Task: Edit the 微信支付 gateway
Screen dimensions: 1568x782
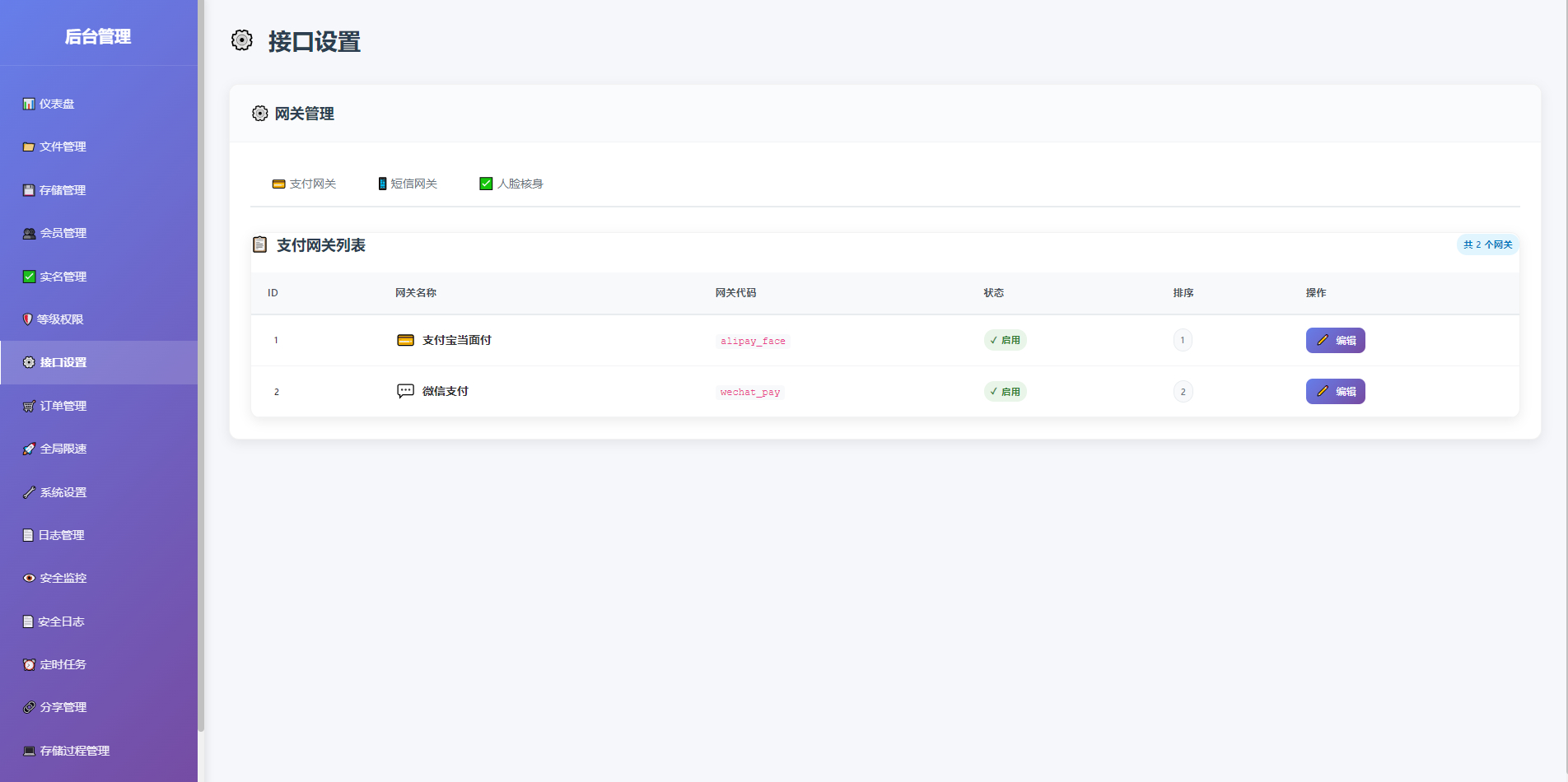Action: [1335, 391]
